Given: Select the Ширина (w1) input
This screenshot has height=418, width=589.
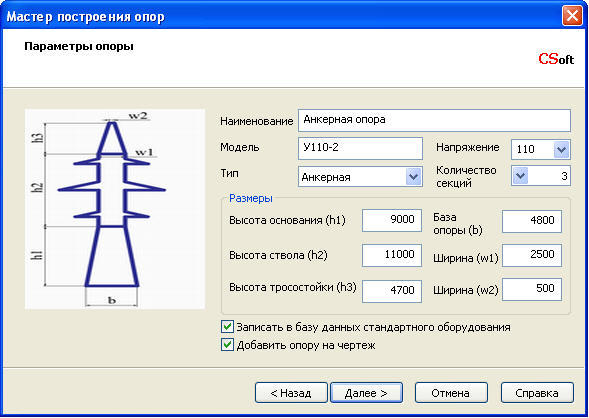Looking at the screenshot, I should (532, 255).
